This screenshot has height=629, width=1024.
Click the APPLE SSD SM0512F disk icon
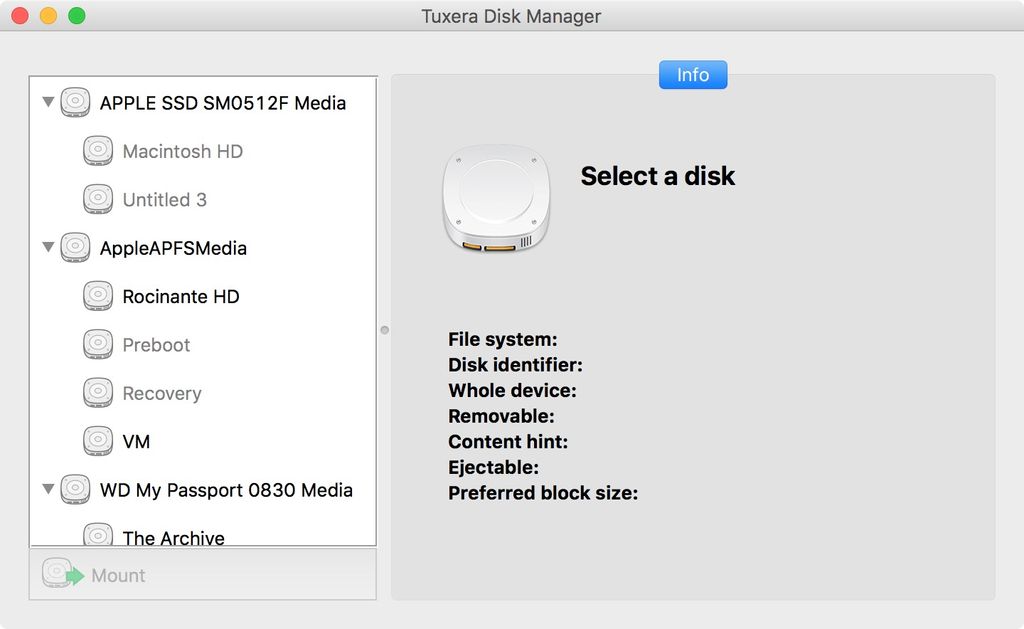tap(74, 102)
